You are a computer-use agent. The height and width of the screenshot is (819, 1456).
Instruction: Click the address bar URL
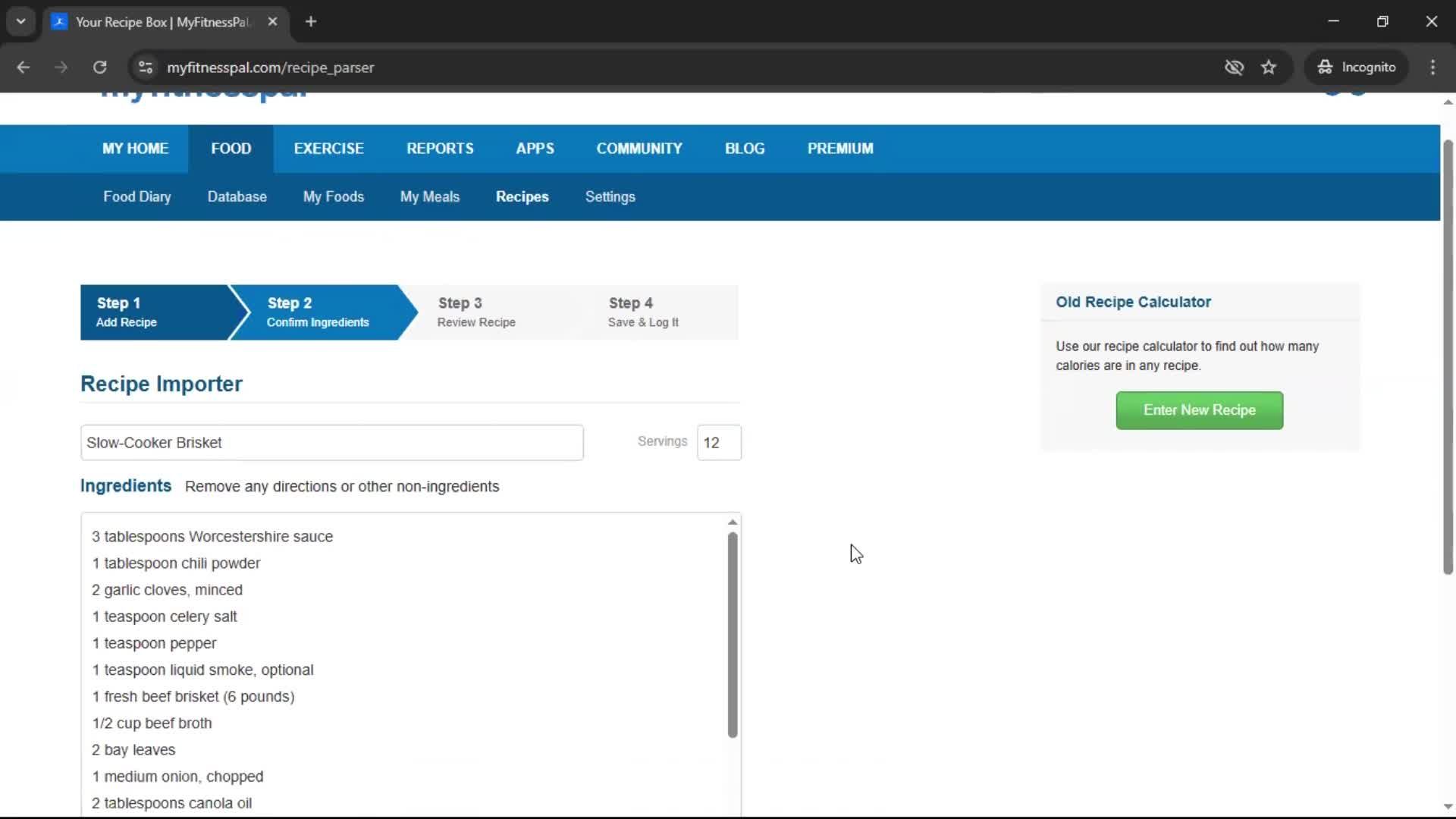pos(271,67)
